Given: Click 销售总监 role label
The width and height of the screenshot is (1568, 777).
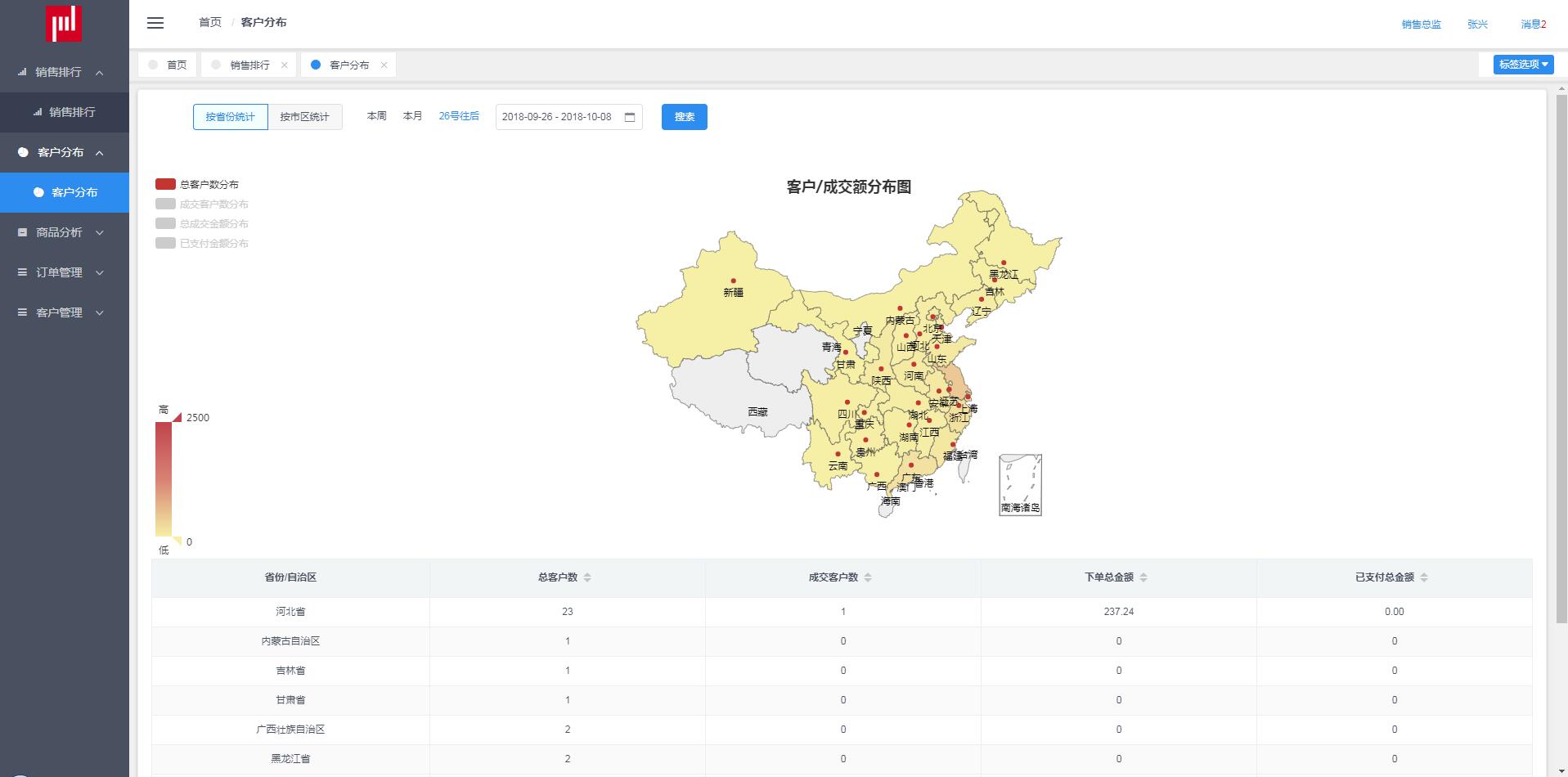Looking at the screenshot, I should coord(1422,25).
